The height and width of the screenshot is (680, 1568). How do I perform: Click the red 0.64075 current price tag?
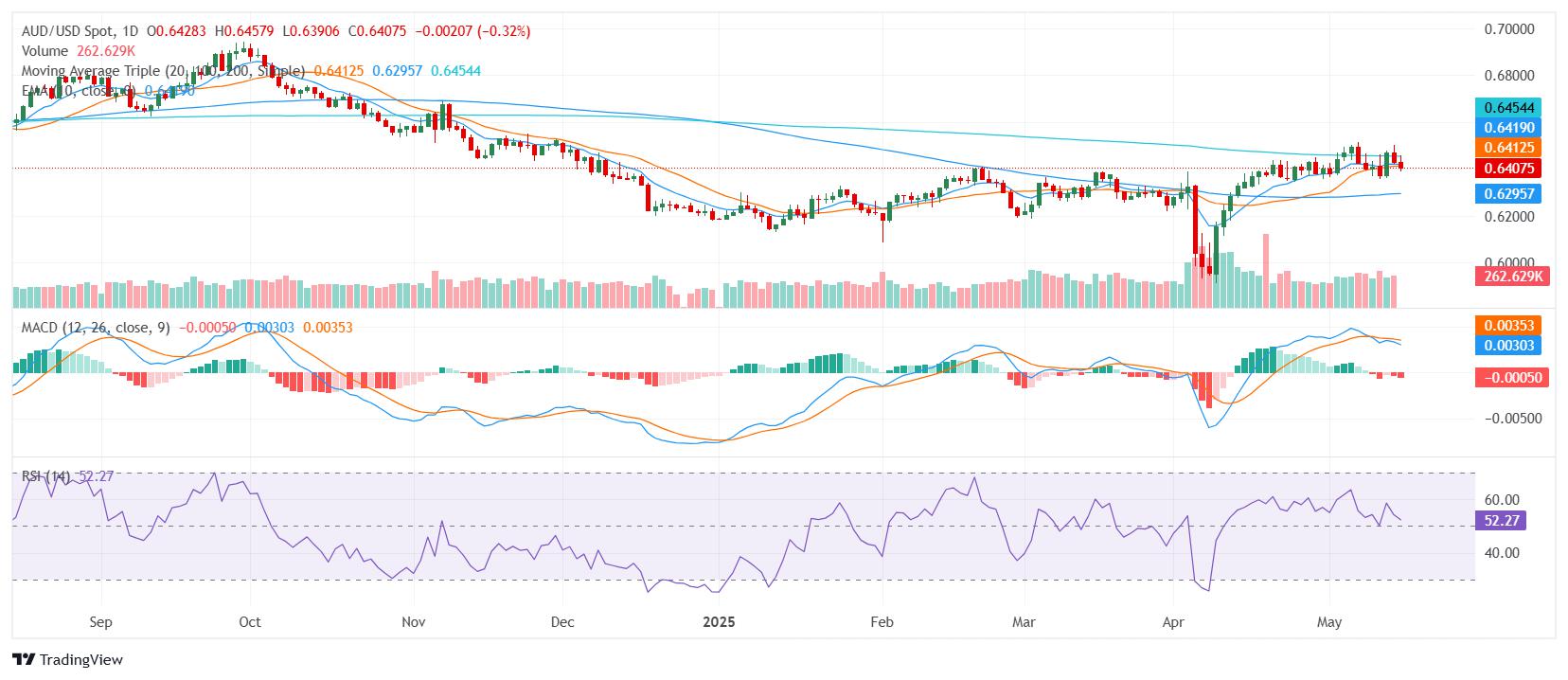(x=1508, y=169)
